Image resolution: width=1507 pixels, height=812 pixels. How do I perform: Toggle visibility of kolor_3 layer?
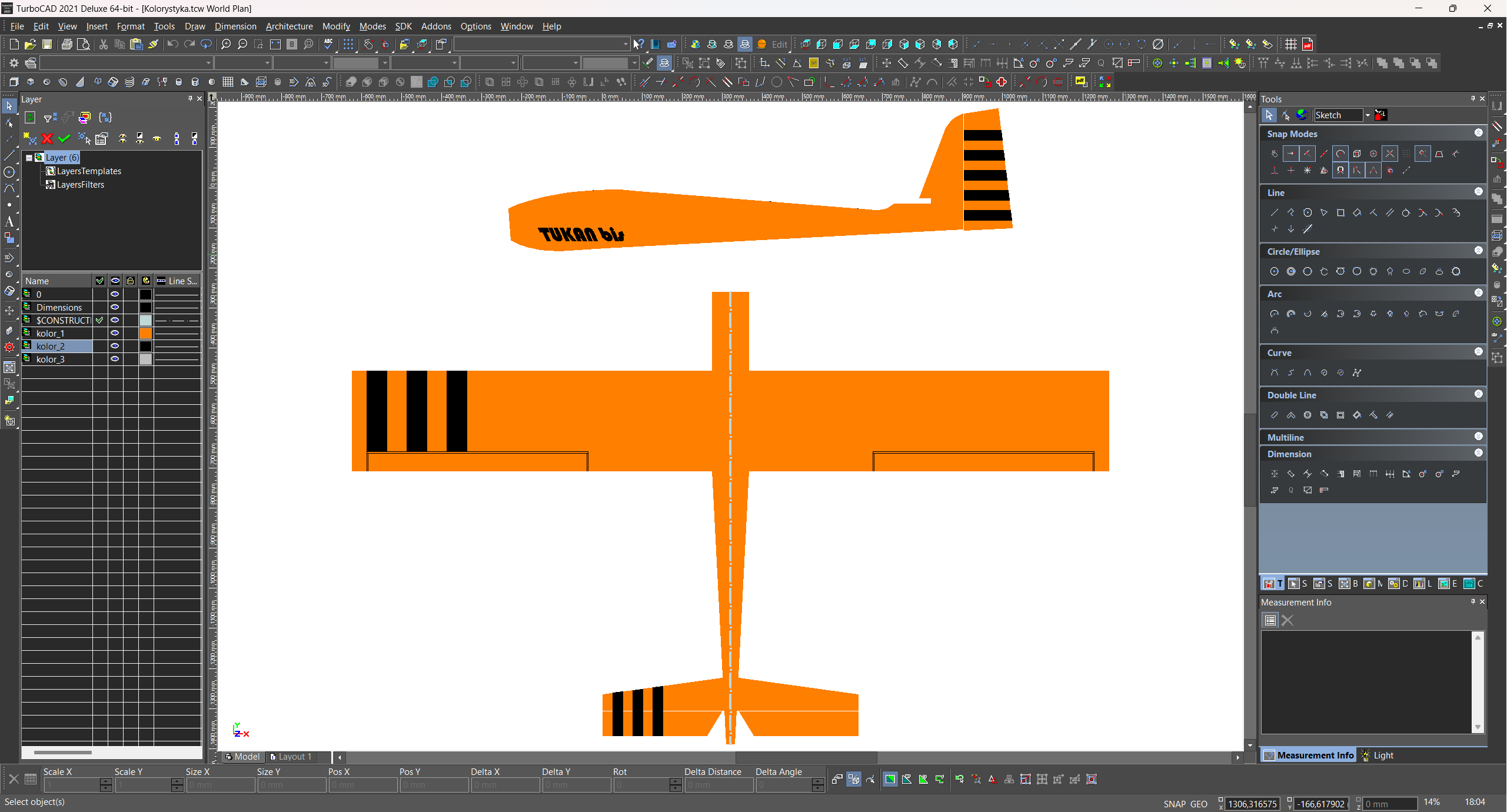tap(115, 359)
